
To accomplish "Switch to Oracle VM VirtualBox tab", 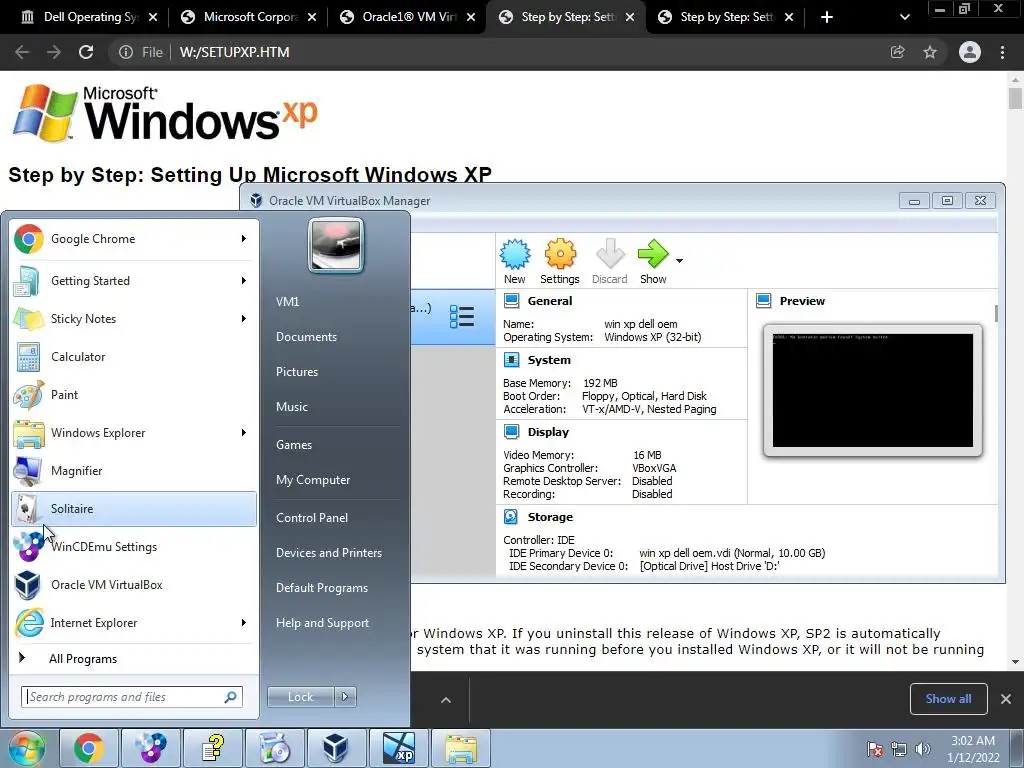I will 406,17.
